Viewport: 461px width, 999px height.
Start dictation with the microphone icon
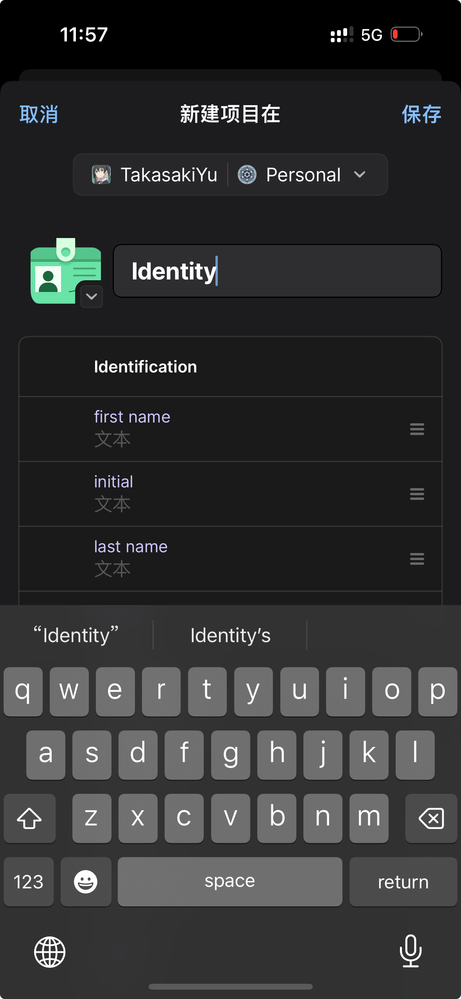pos(411,951)
